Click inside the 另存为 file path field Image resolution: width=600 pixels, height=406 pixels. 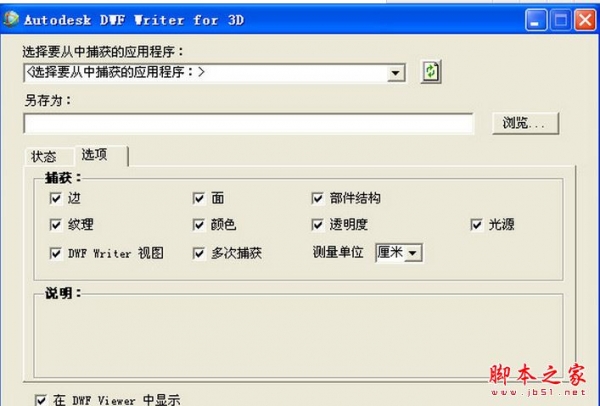pos(248,123)
